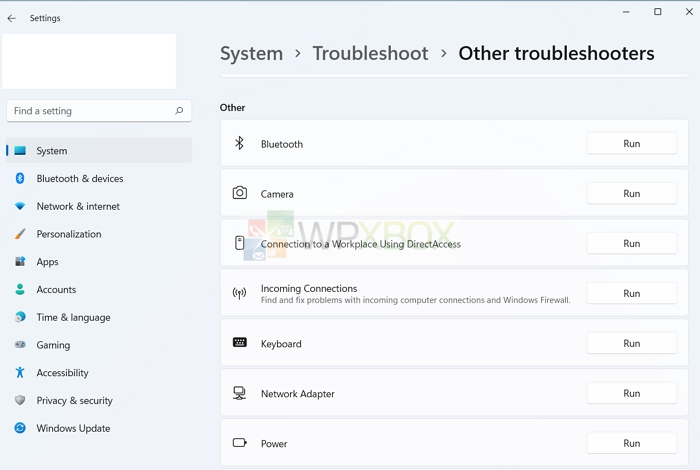Click the Privacy & security shield icon

point(20,400)
